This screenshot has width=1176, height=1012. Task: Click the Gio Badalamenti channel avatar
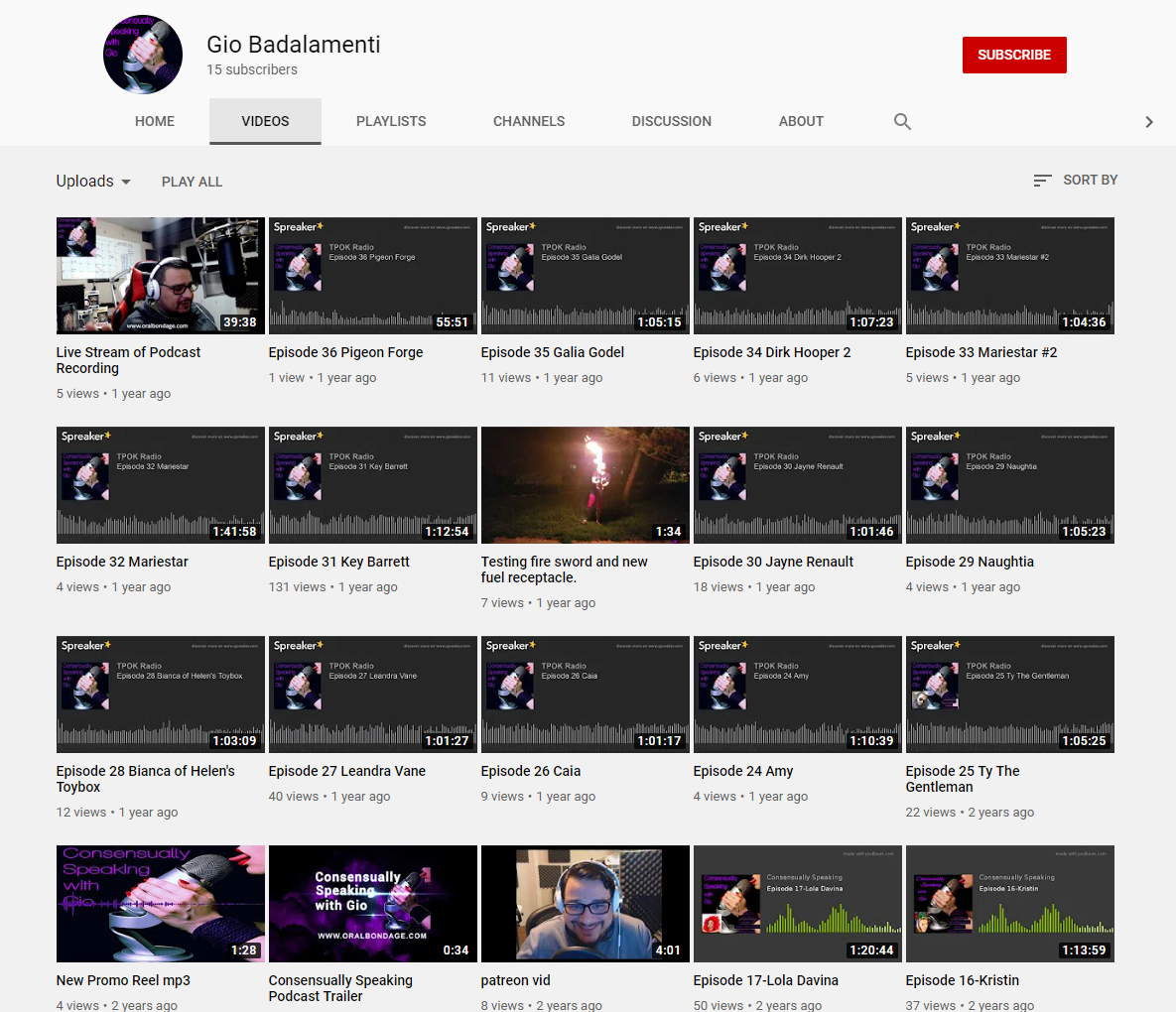(x=143, y=54)
